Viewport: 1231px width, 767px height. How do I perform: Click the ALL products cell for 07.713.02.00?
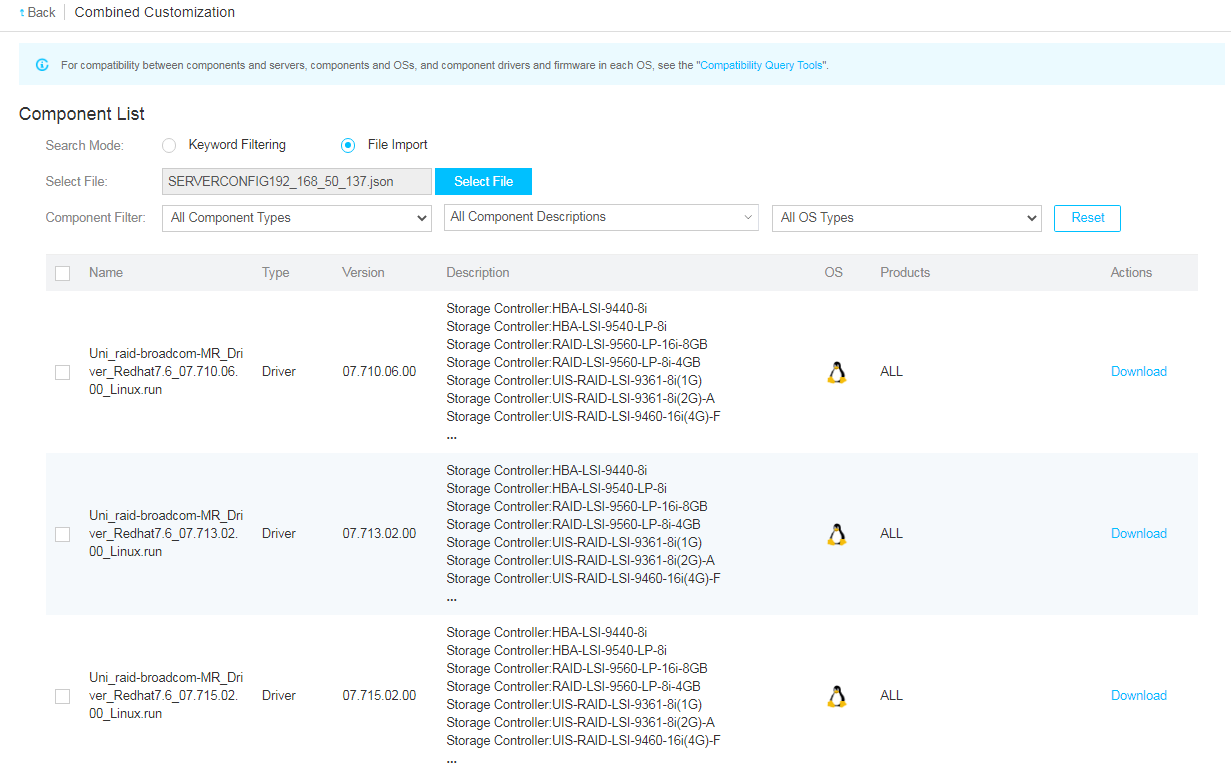[x=891, y=534]
